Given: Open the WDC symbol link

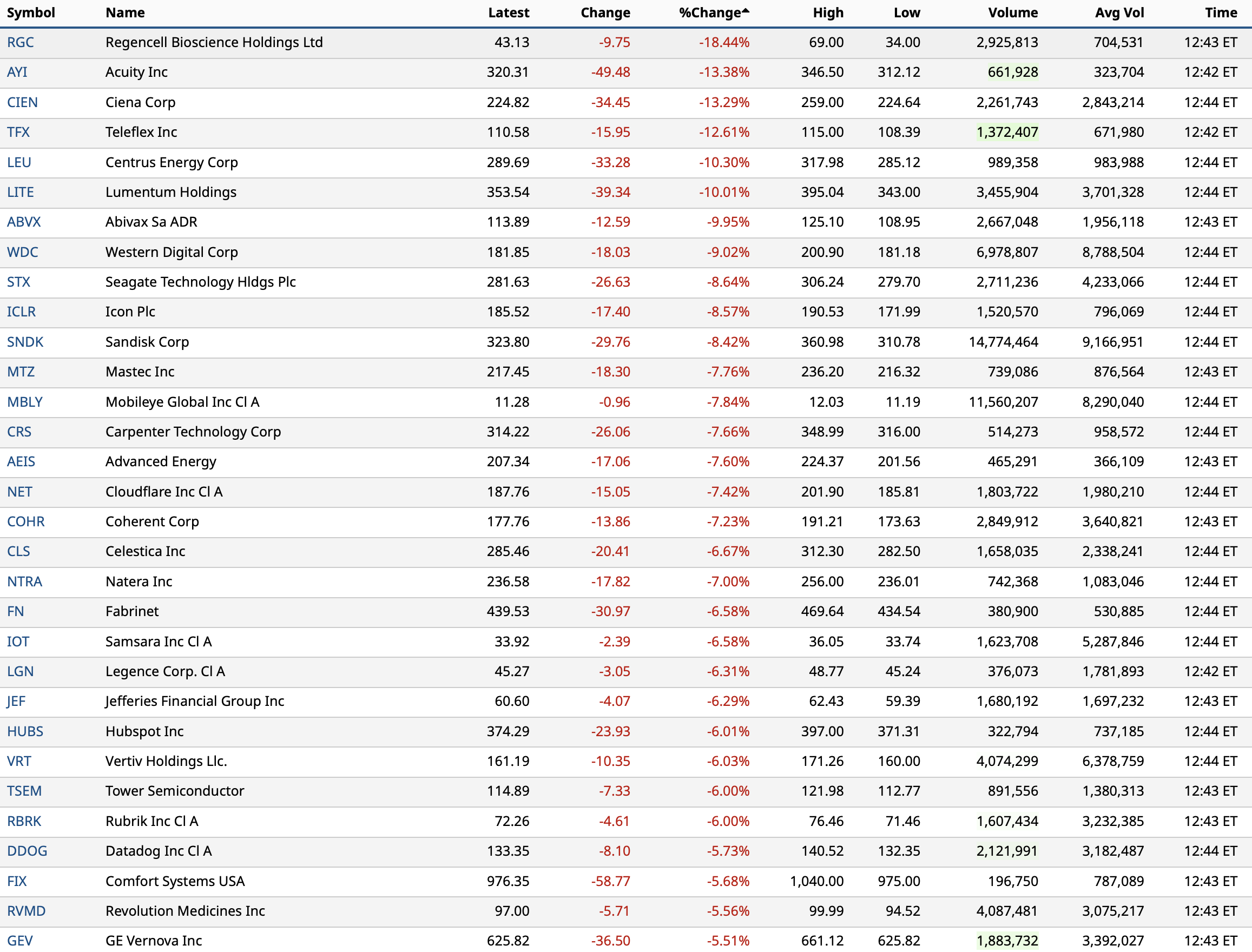Looking at the screenshot, I should (x=23, y=252).
